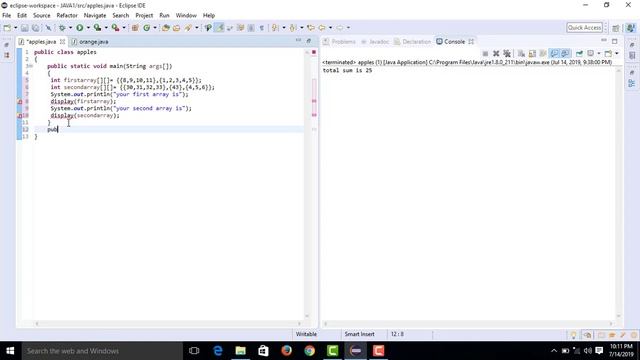Screen dimensions: 640x360
Task: Open Google Chrome from the taskbar
Action: [x=309, y=351]
